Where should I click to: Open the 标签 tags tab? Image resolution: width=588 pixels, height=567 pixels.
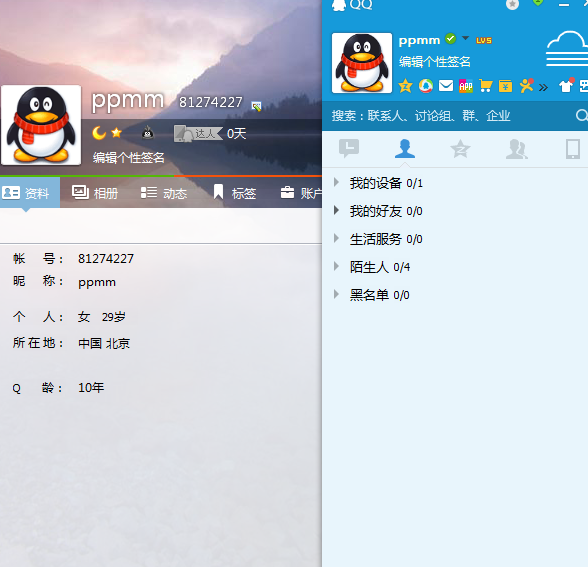235,193
